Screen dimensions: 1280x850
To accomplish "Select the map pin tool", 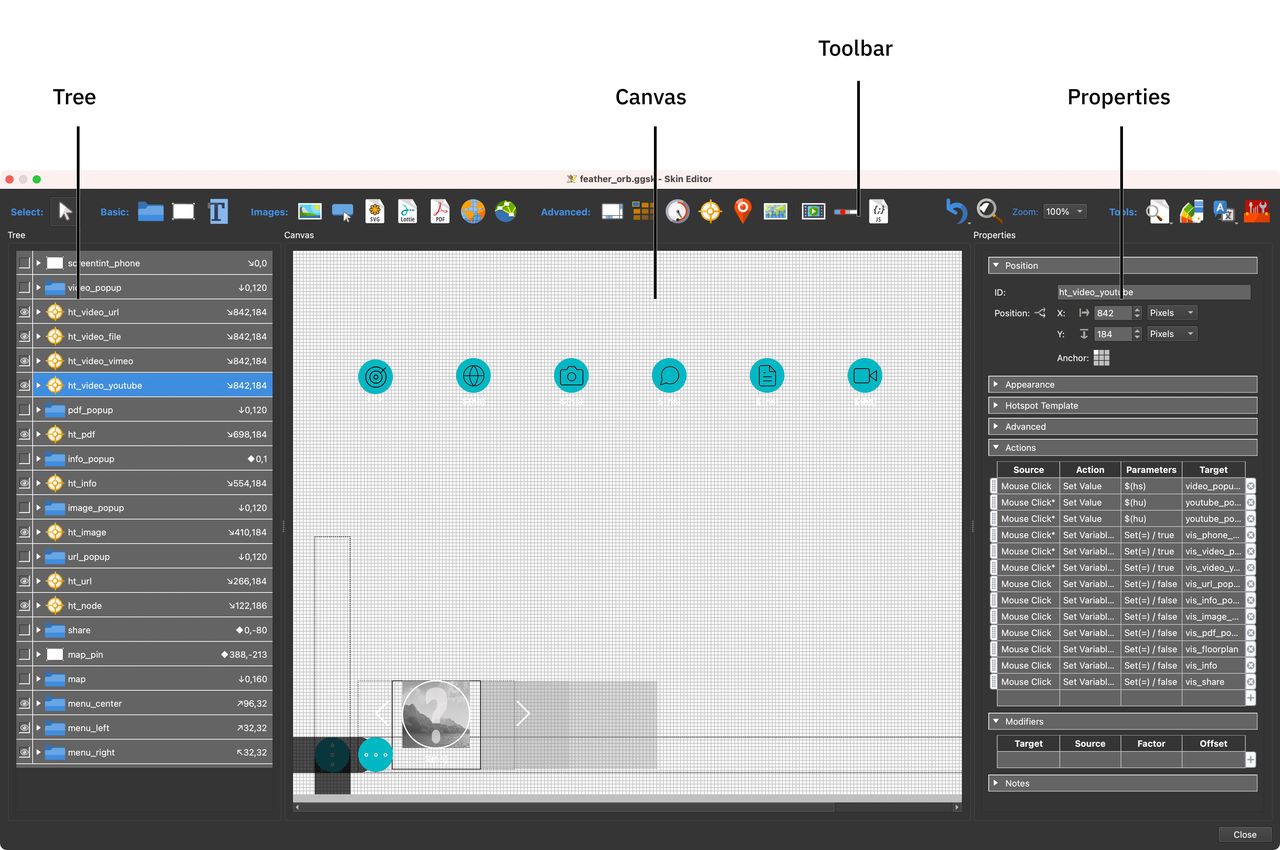I will click(743, 211).
